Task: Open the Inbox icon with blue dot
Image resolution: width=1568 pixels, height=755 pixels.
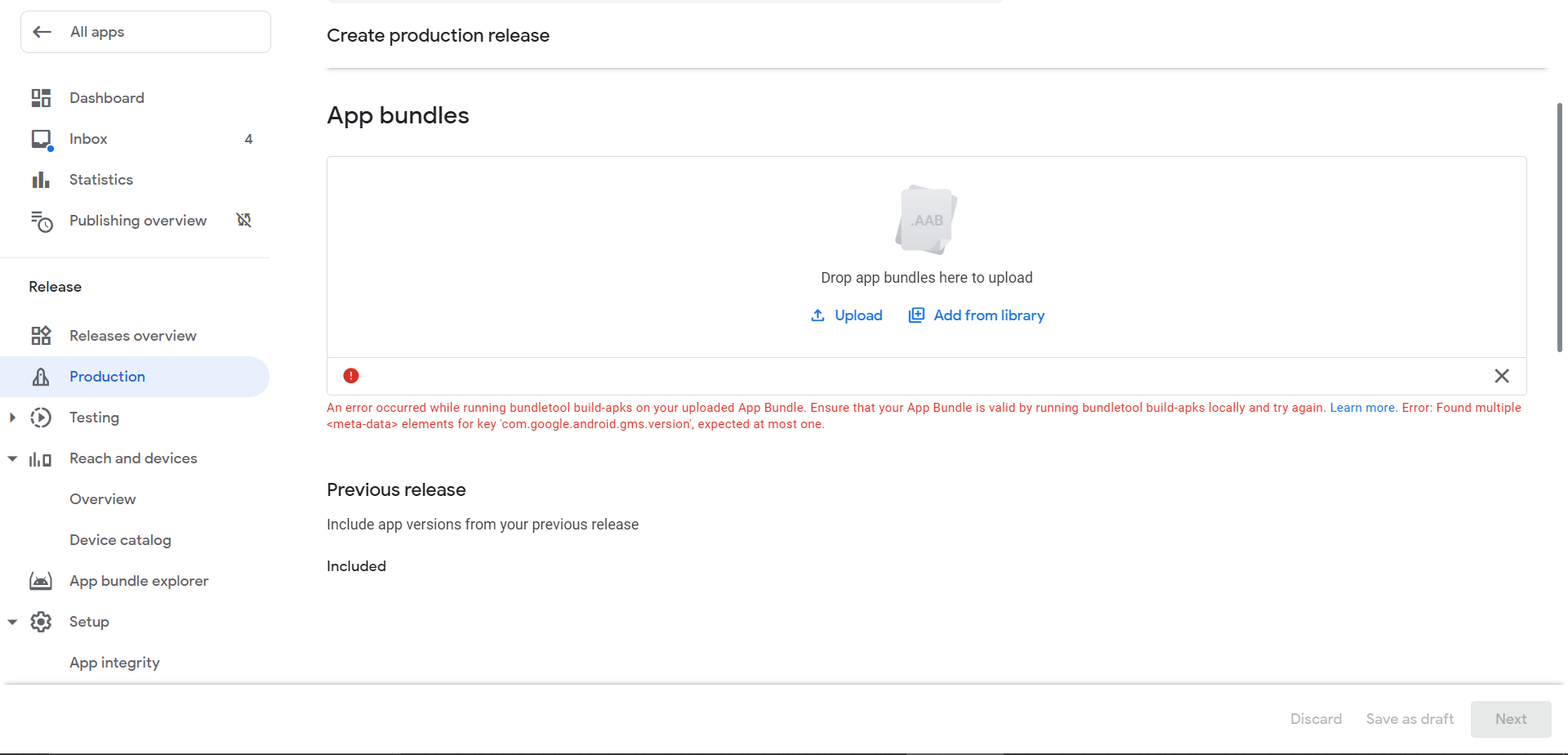Action: click(42, 140)
